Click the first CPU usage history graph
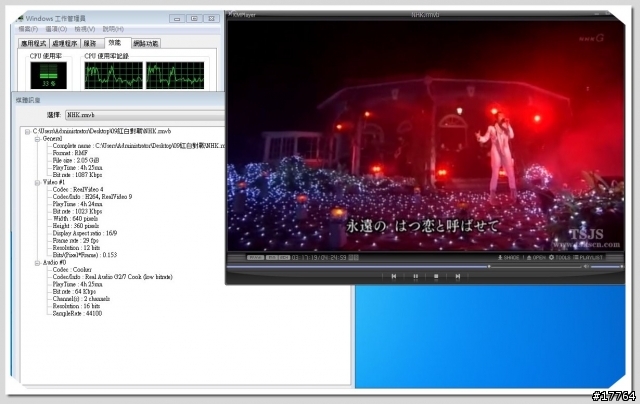The width and height of the screenshot is (640, 404). click(113, 75)
